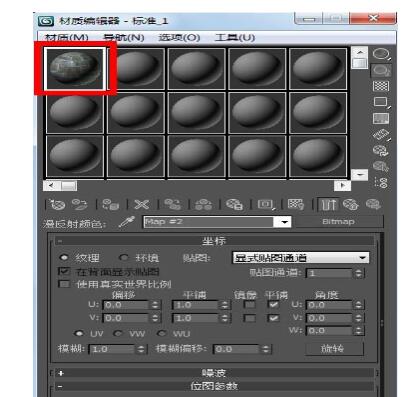Click the 偏移 U value field
Screen dimensions: 412x397
click(x=126, y=305)
